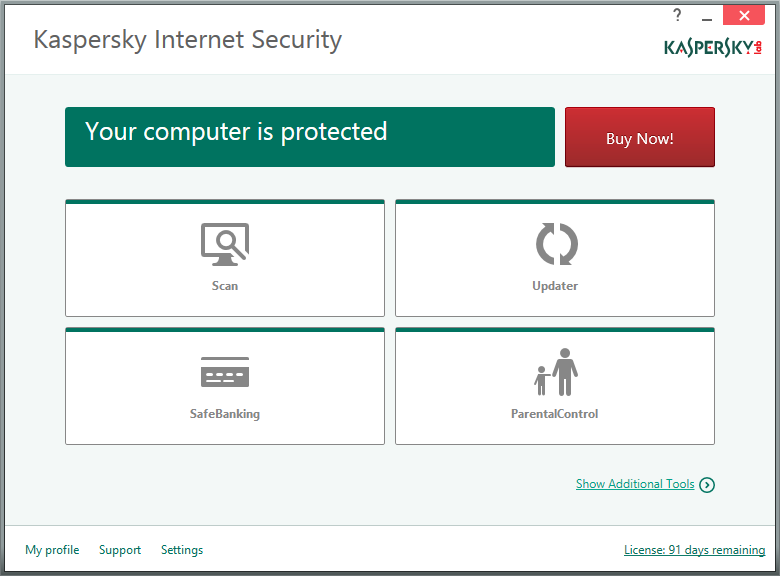Screen dimensions: 780x576
Task: Minimize the Kaspersky window
Action: click(709, 16)
